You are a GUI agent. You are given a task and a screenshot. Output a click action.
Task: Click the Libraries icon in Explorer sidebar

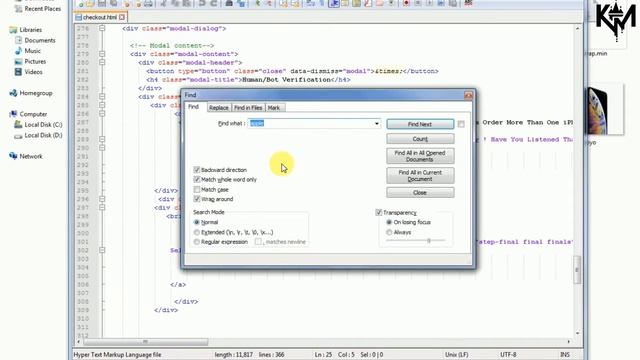[13, 30]
